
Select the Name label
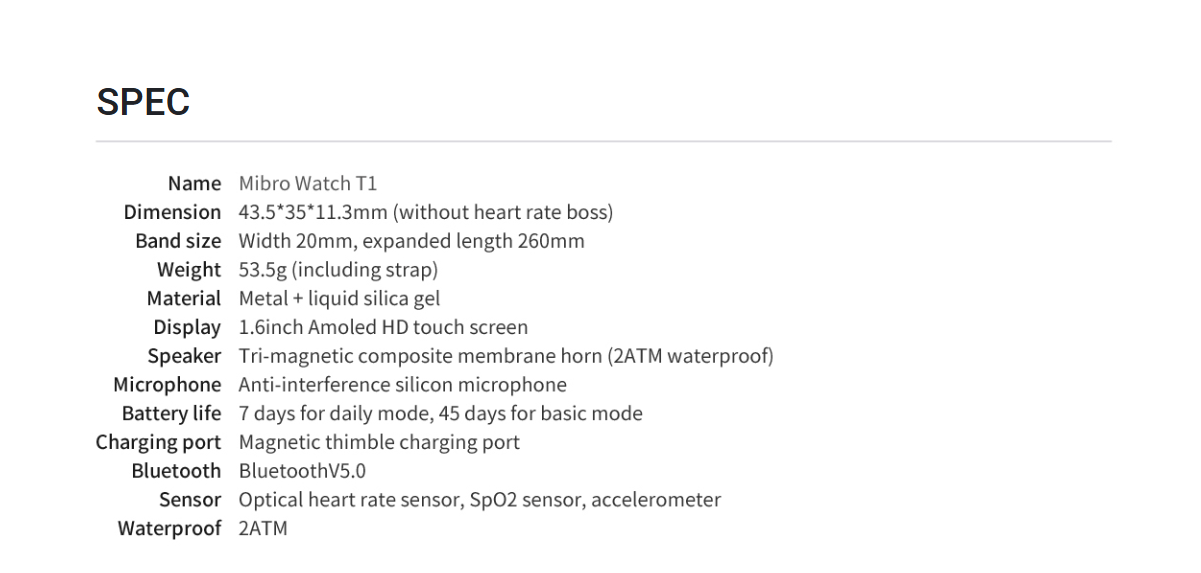(x=194, y=184)
